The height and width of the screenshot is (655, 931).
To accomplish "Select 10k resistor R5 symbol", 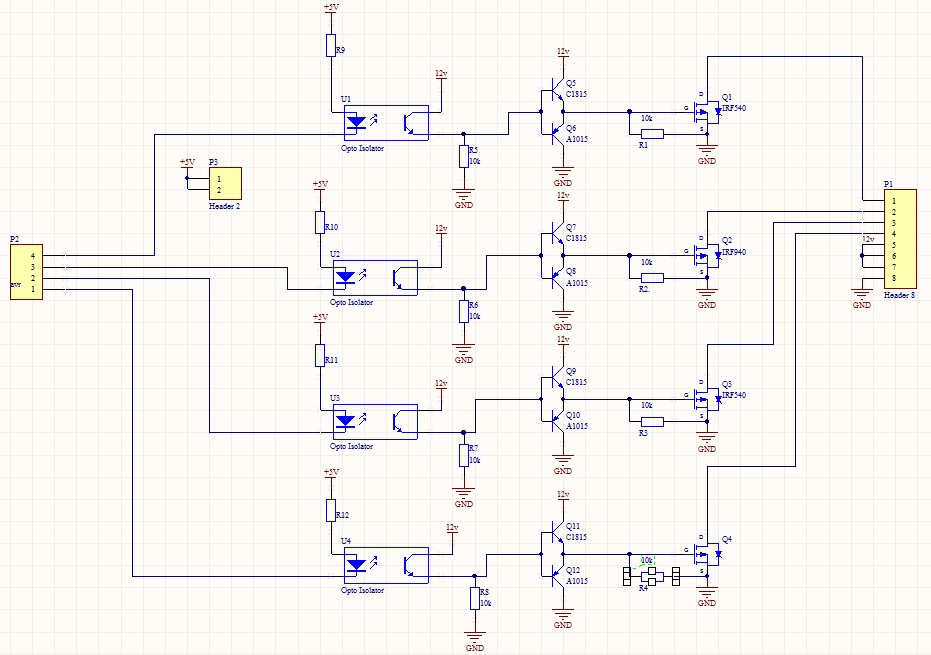I will tap(464, 156).
